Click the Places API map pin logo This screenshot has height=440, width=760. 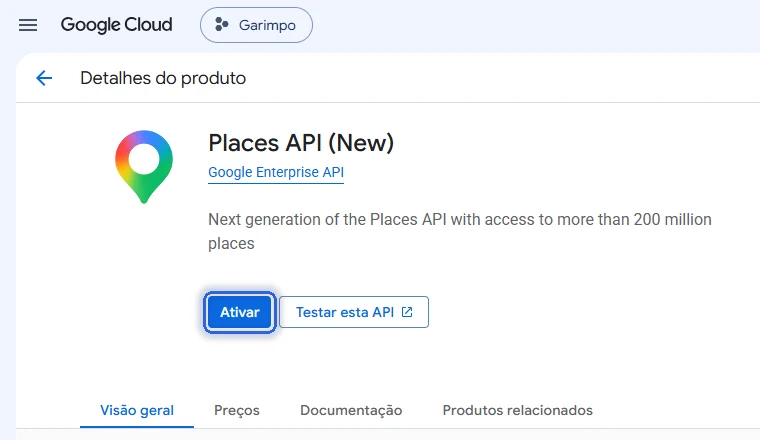click(144, 167)
